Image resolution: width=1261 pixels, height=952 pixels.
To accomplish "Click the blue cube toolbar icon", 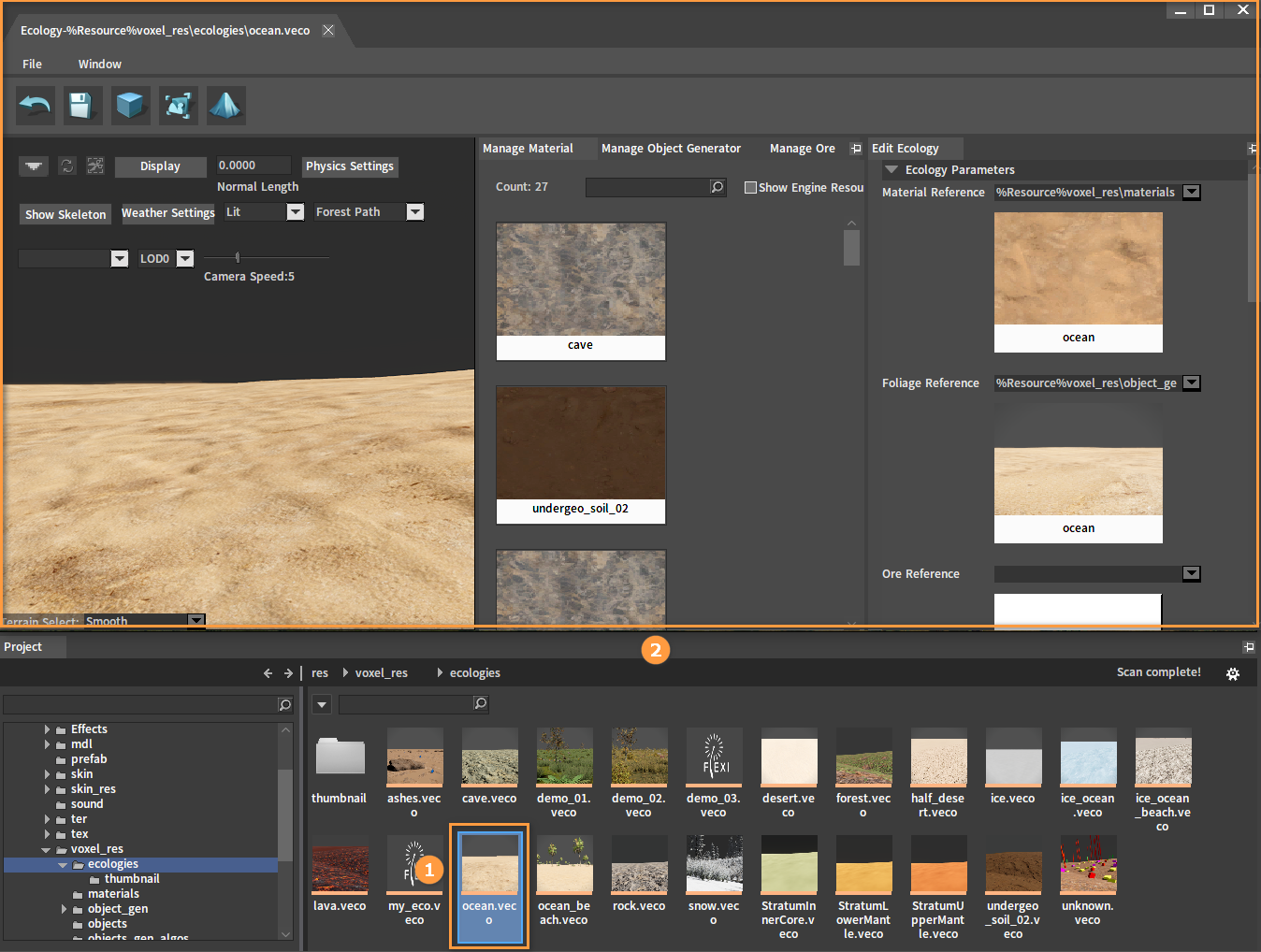I will tap(131, 106).
